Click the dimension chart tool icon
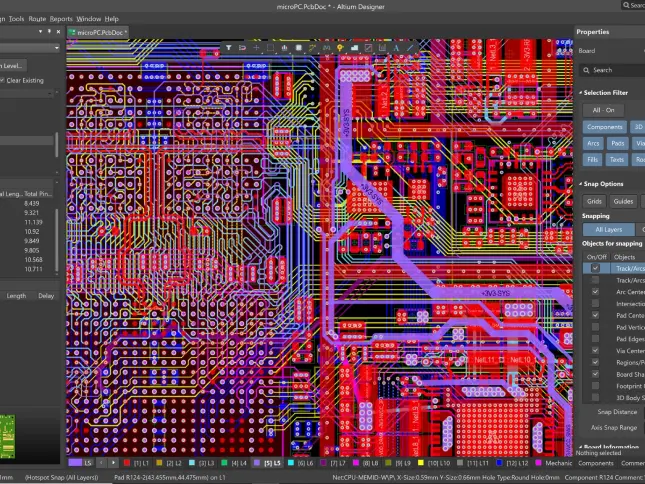The image size is (645, 484). (x=382, y=48)
